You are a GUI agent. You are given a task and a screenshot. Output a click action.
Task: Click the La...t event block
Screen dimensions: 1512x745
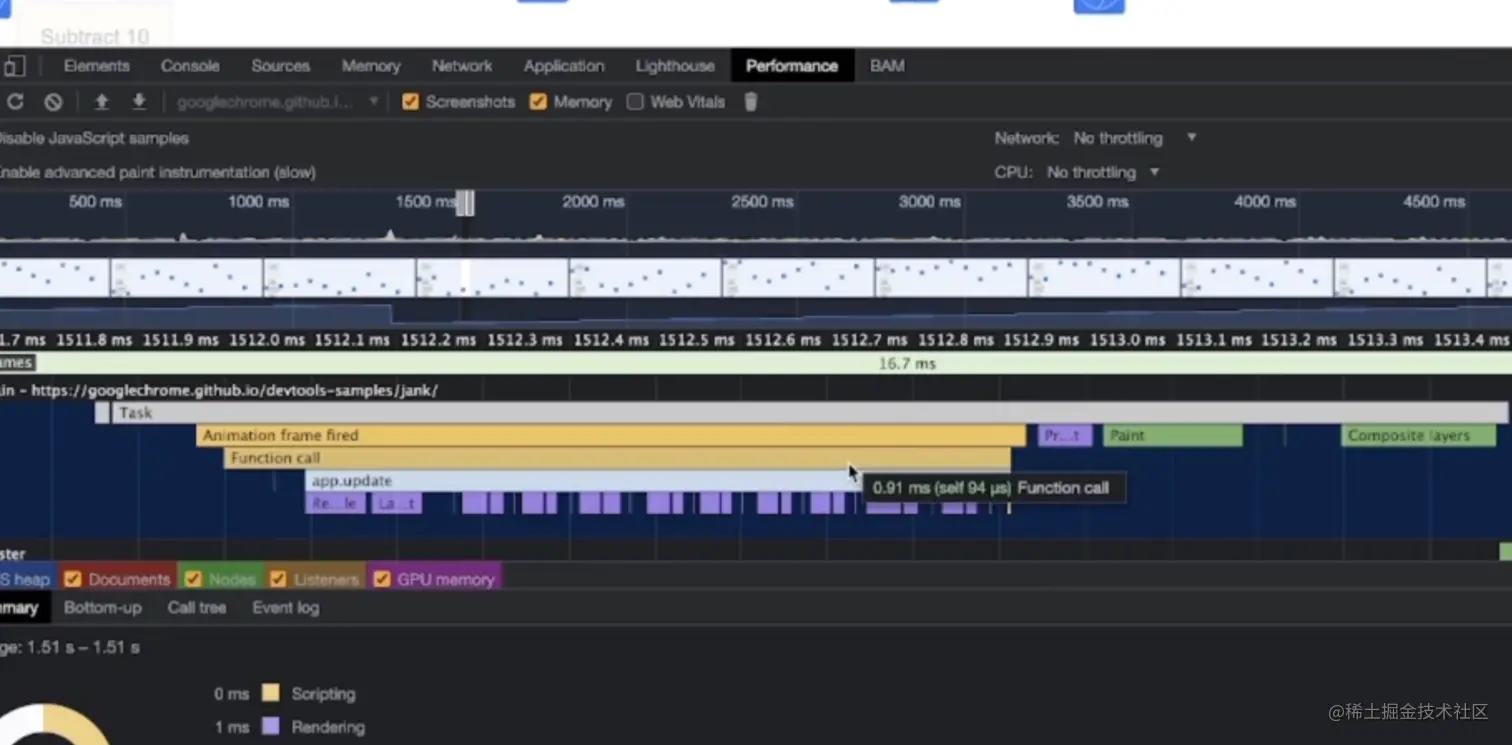pyautogui.click(x=397, y=503)
